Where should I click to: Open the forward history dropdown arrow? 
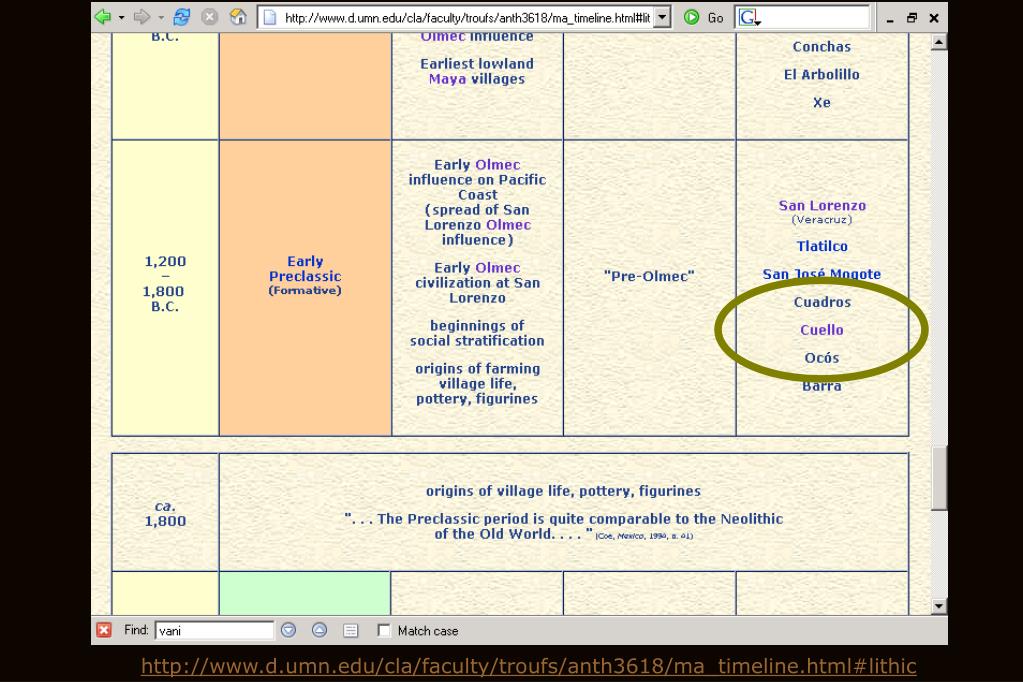[160, 18]
